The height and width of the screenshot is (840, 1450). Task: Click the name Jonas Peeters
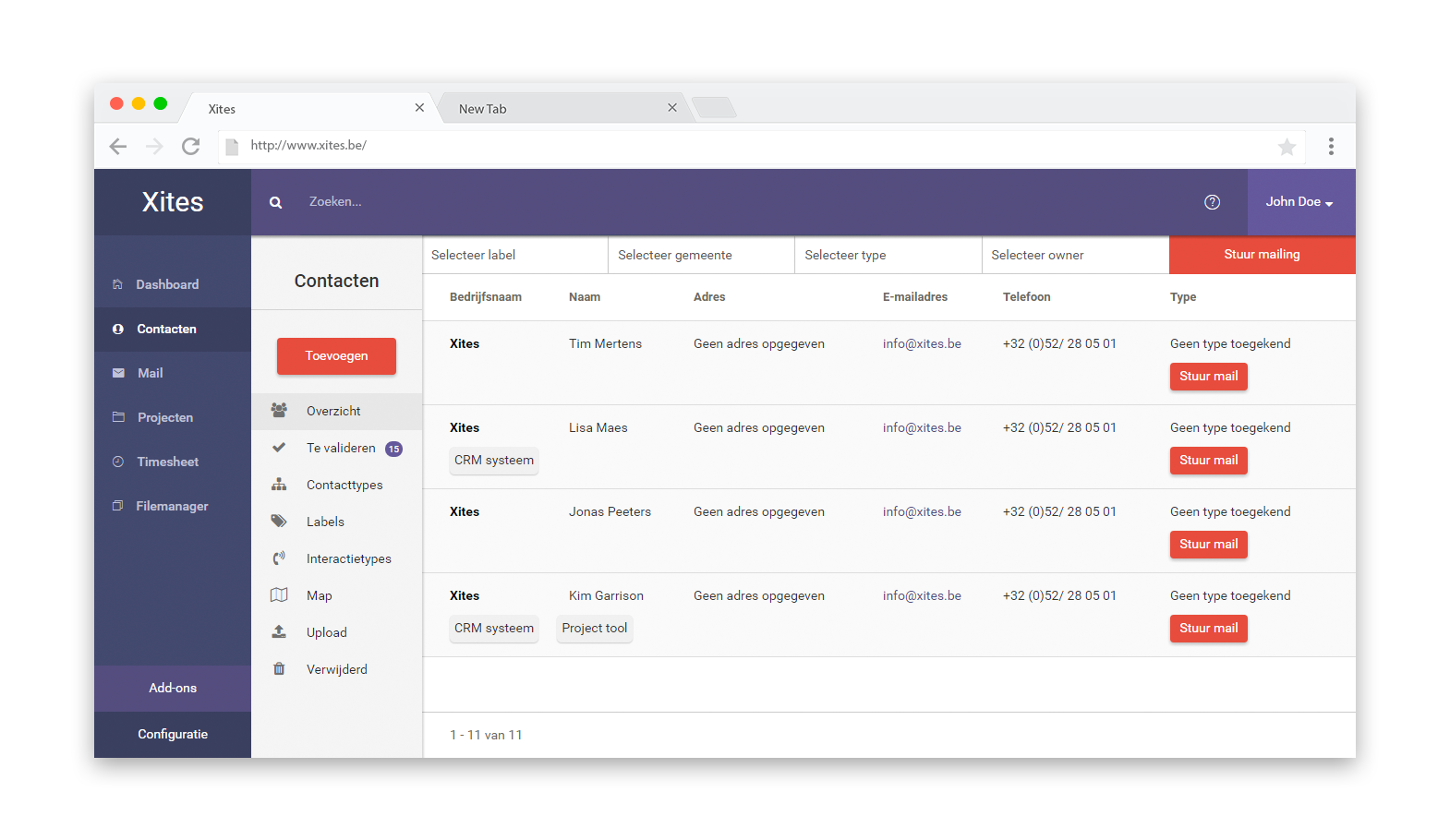pos(610,512)
